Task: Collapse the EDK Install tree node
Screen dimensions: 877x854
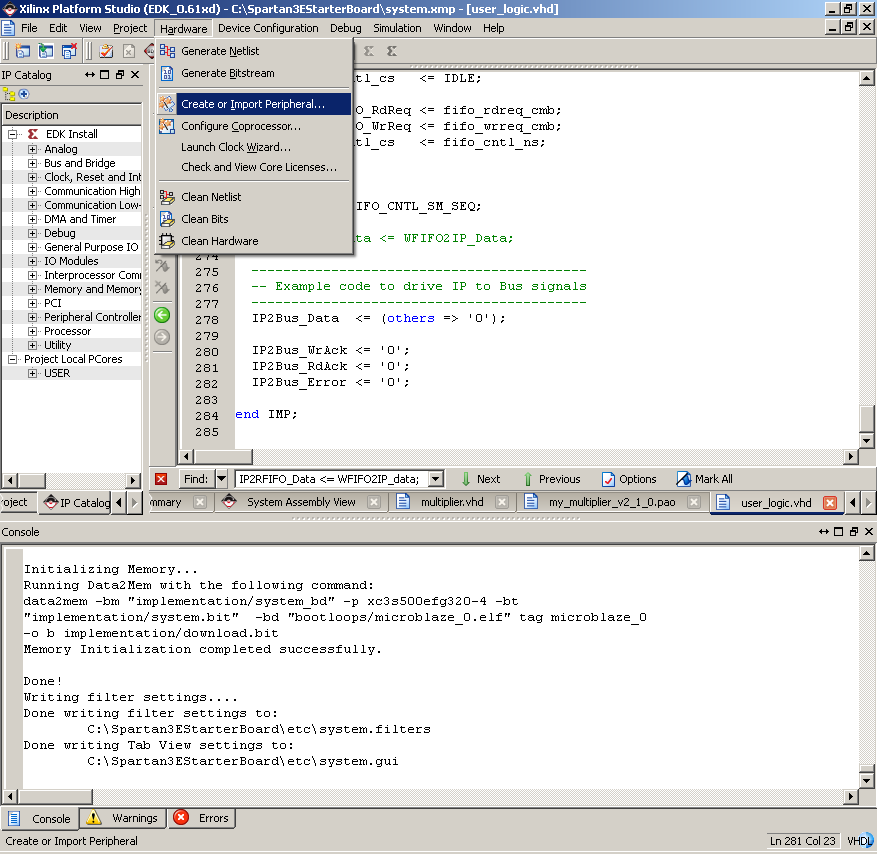Action: [x=12, y=134]
